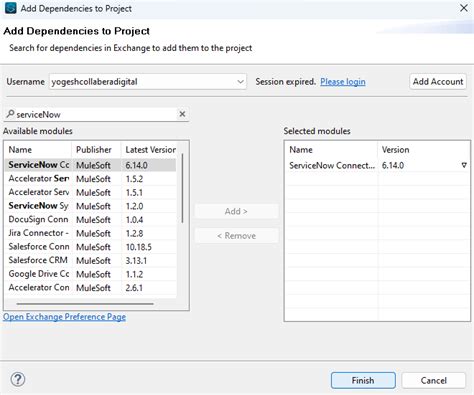This screenshot has width=474, height=395.
Task: Sort by Publisher column header
Action: click(x=96, y=150)
